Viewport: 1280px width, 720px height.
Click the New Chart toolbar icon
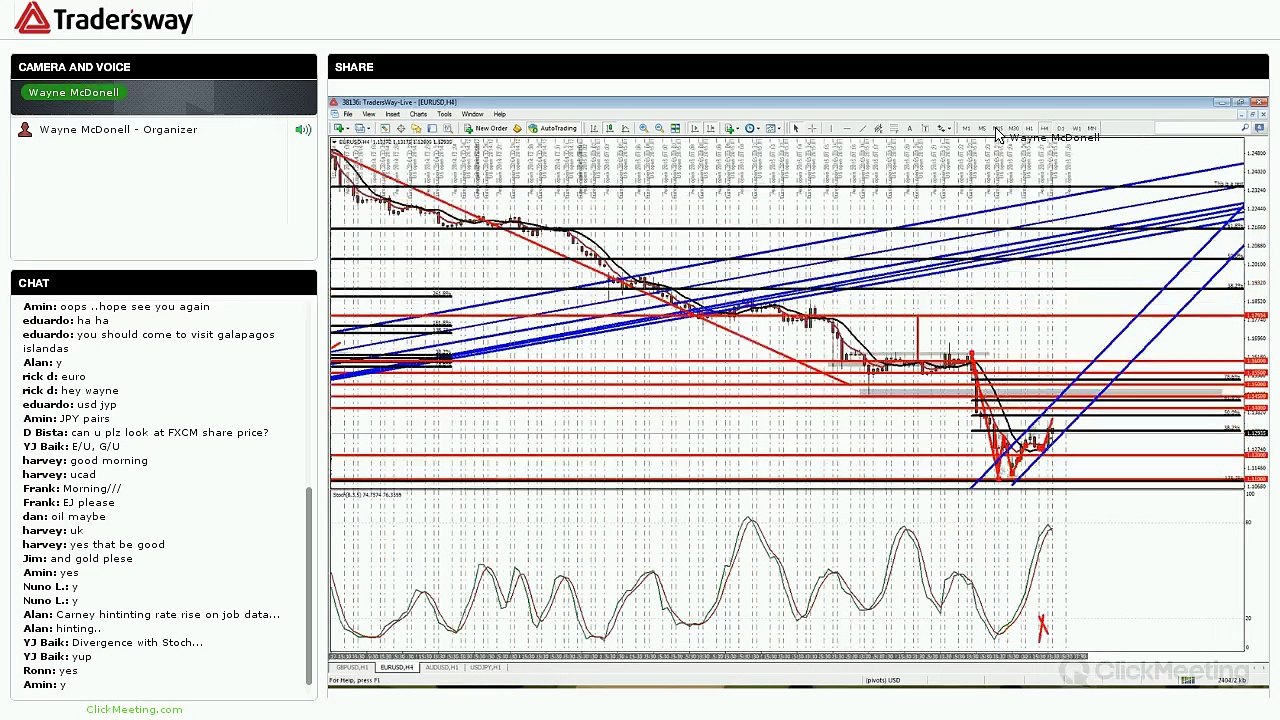pos(338,128)
